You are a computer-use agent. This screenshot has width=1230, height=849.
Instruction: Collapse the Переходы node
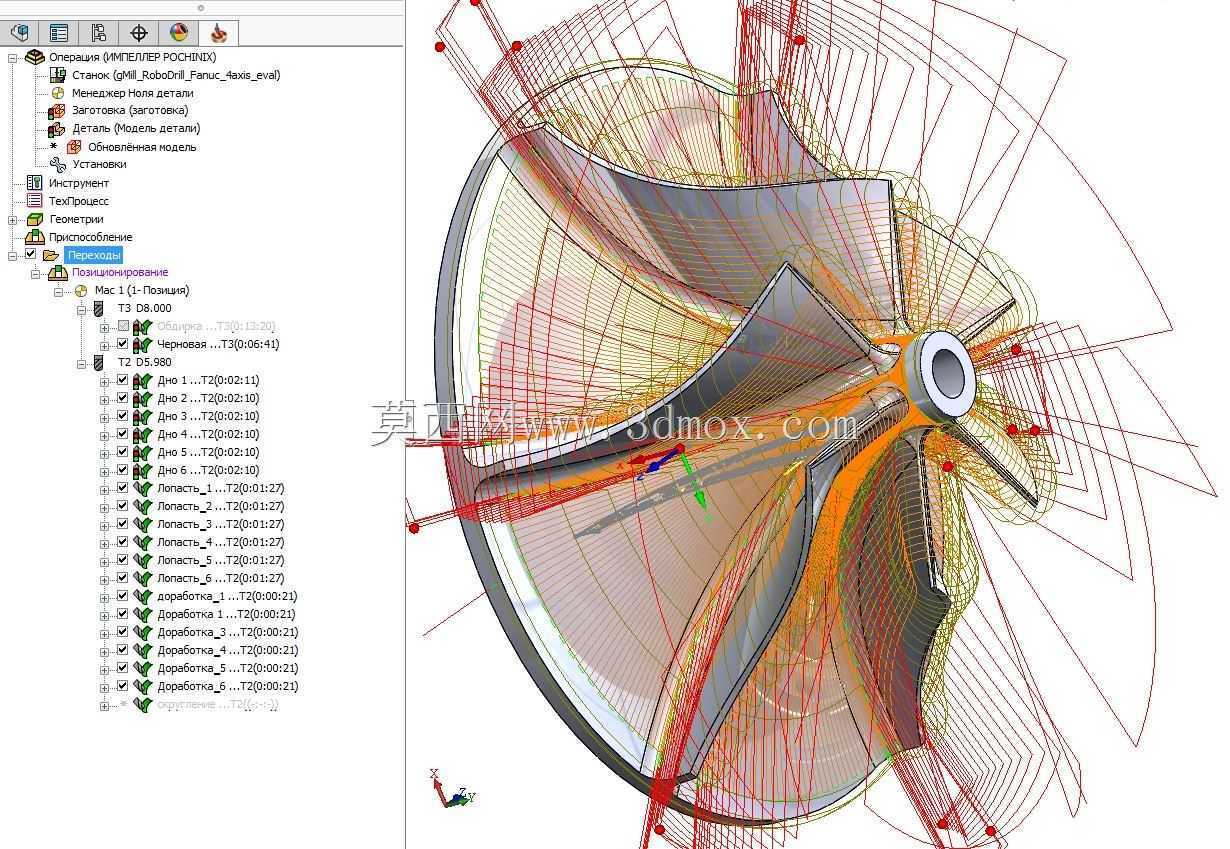pyautogui.click(x=13, y=255)
